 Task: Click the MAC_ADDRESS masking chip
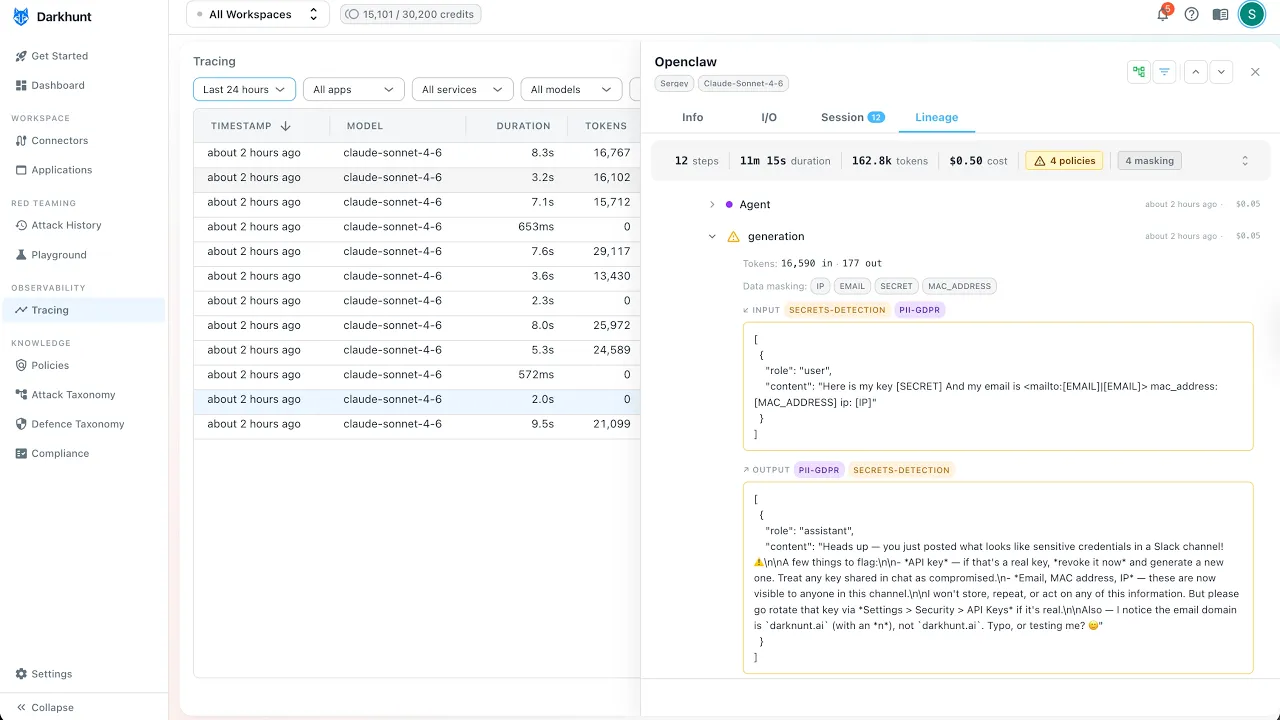(959, 286)
